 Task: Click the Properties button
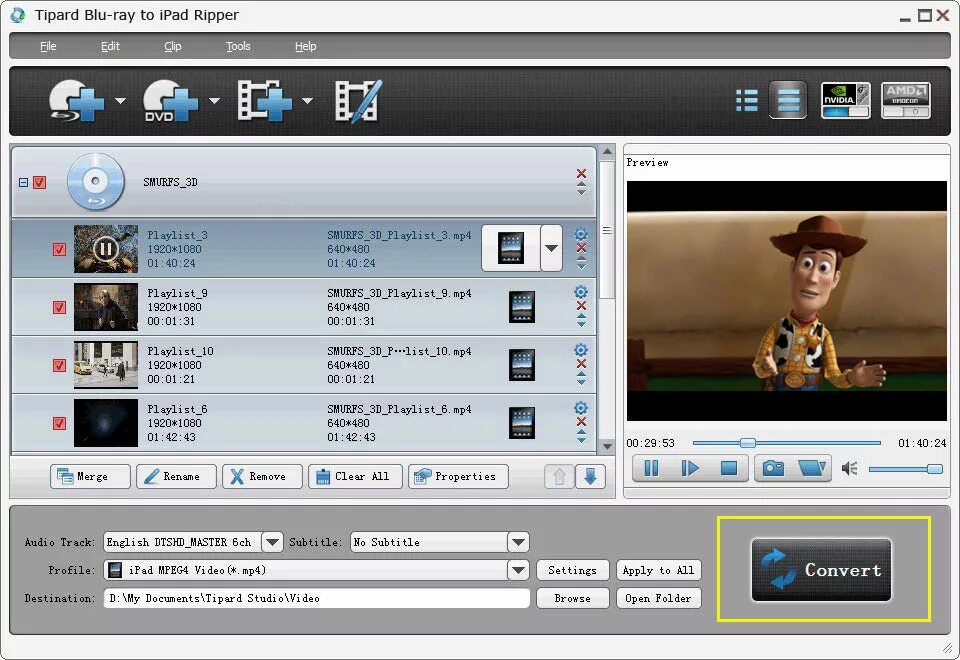pyautogui.click(x=459, y=476)
